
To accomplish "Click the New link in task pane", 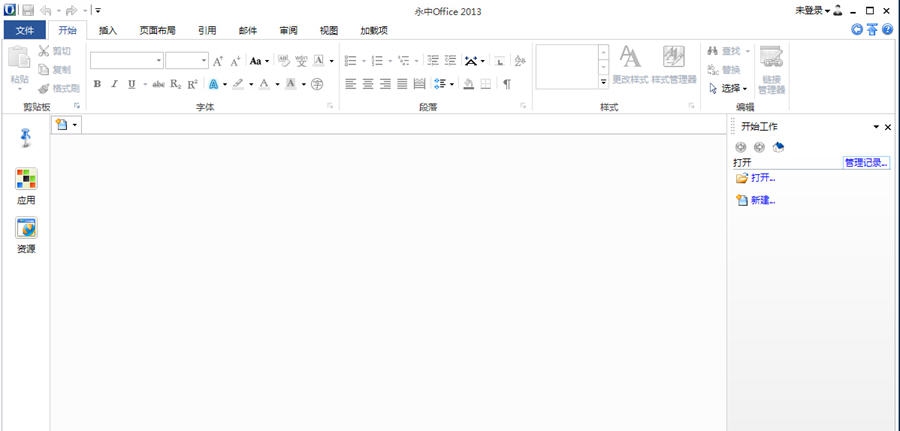I will click(x=763, y=201).
